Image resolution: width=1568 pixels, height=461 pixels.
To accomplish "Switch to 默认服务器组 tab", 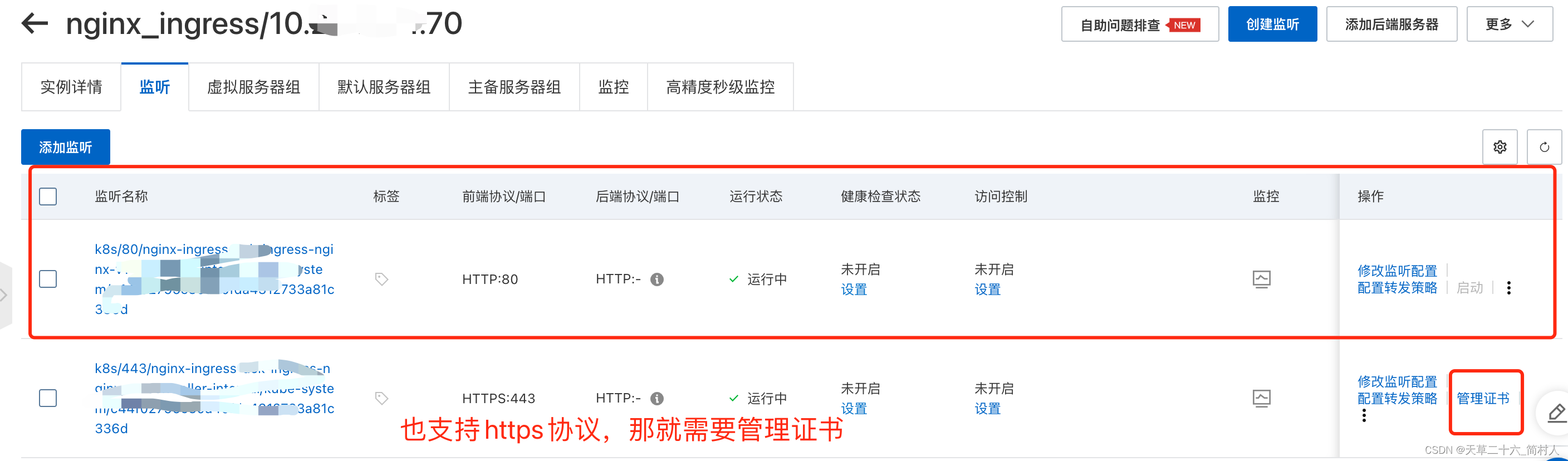I will tap(384, 87).
